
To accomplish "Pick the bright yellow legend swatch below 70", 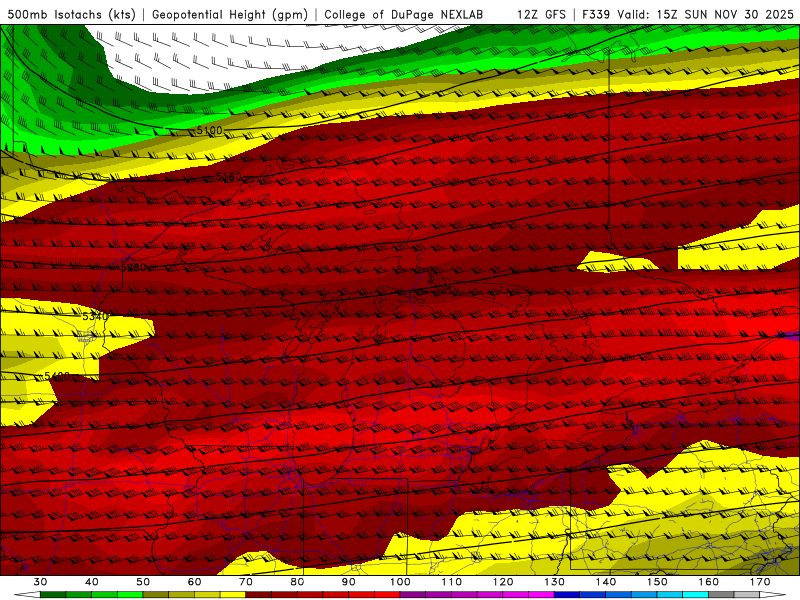I will (233, 595).
